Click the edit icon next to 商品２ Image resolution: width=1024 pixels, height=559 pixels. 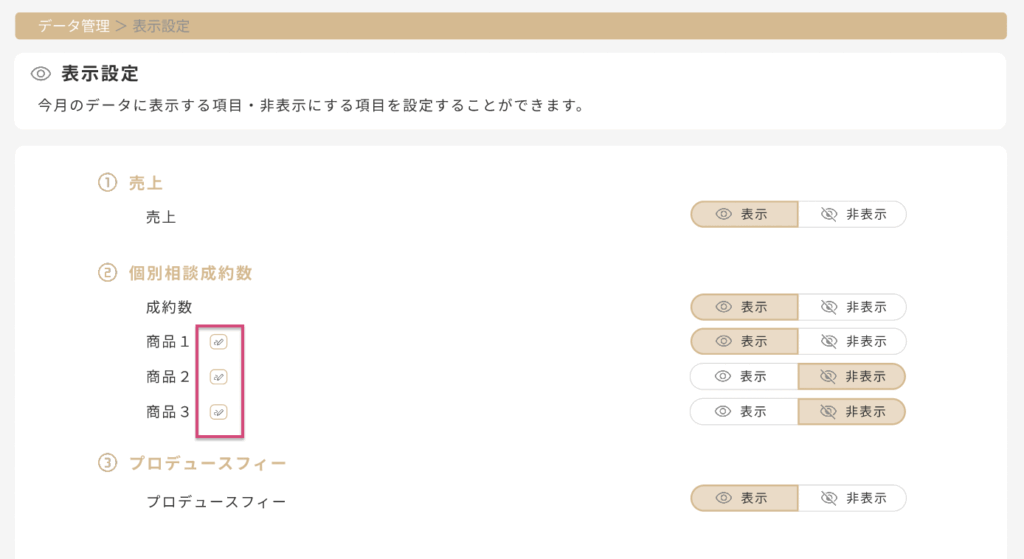pyautogui.click(x=219, y=377)
